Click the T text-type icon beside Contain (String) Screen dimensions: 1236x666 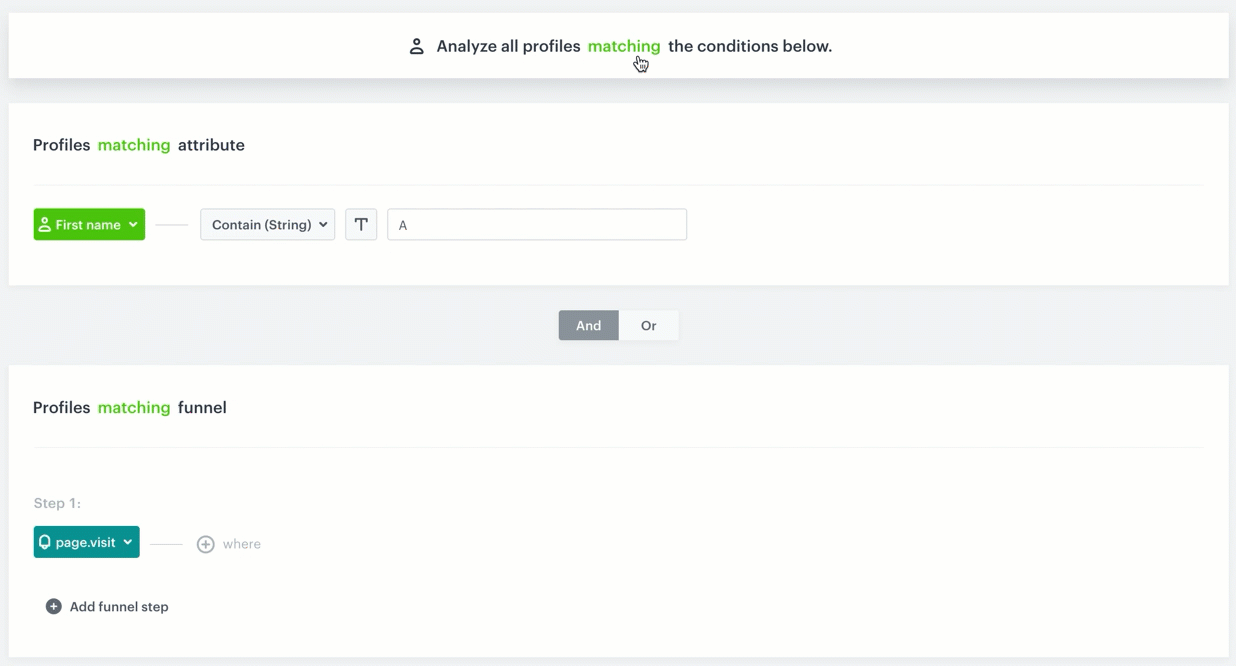[361, 224]
